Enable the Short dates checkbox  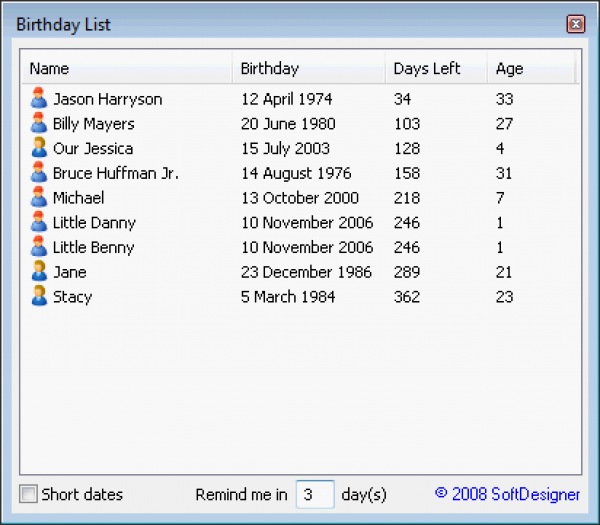pos(29,494)
